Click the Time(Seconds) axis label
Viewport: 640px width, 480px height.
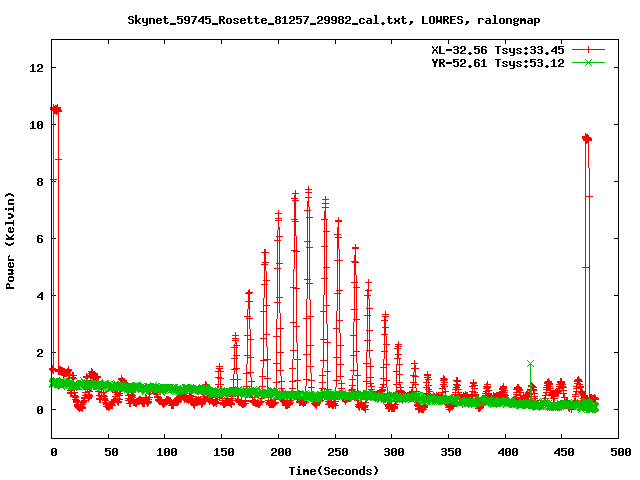[x=334, y=471]
